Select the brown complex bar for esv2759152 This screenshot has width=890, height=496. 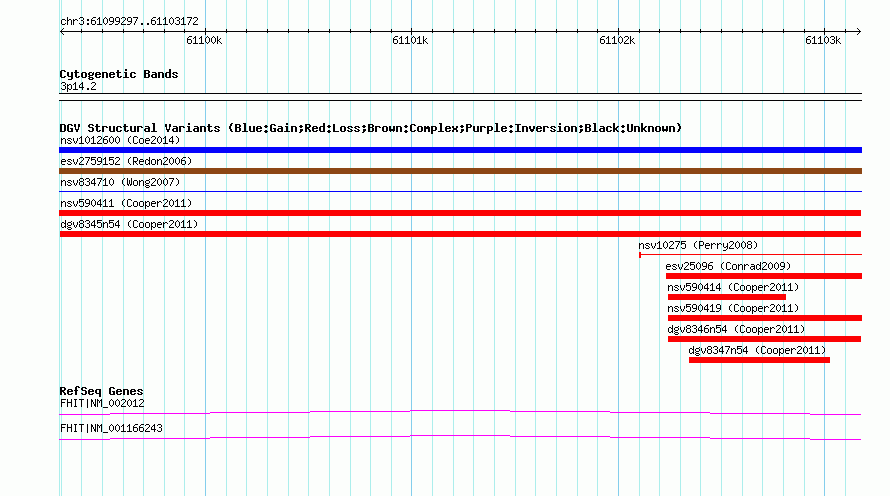click(460, 171)
